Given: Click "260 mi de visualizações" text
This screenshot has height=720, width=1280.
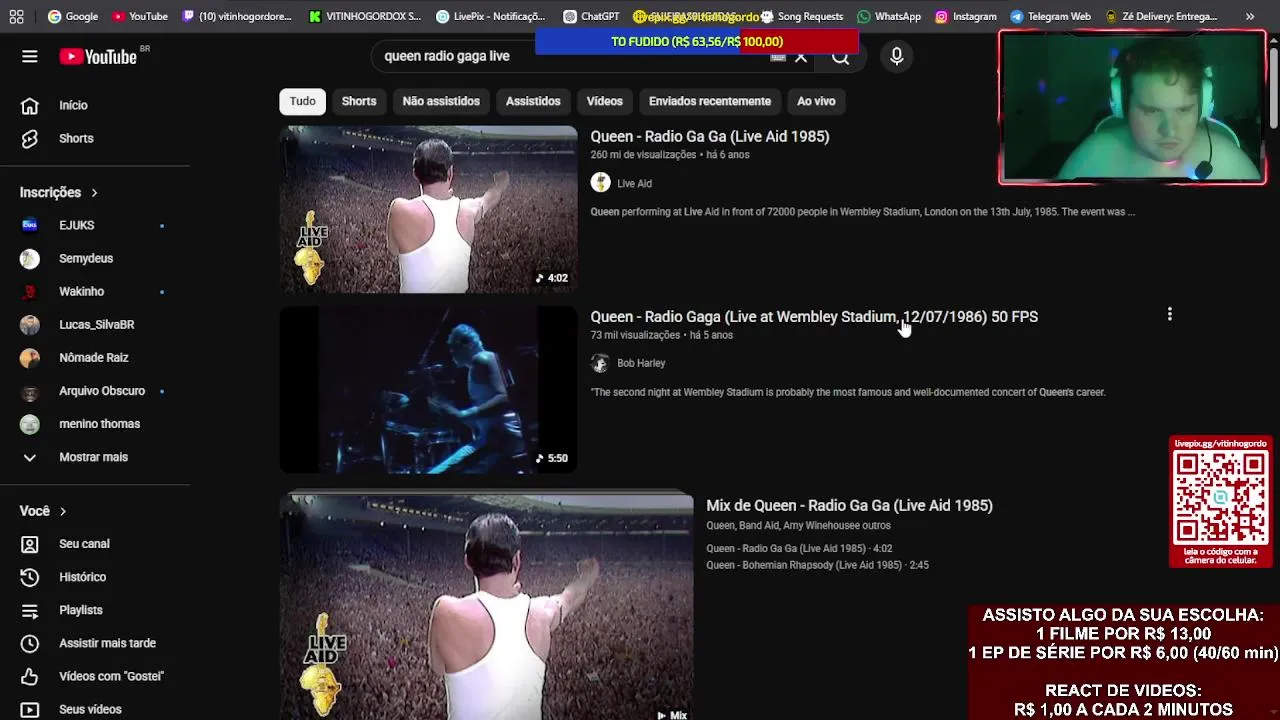Looking at the screenshot, I should pos(643,155).
